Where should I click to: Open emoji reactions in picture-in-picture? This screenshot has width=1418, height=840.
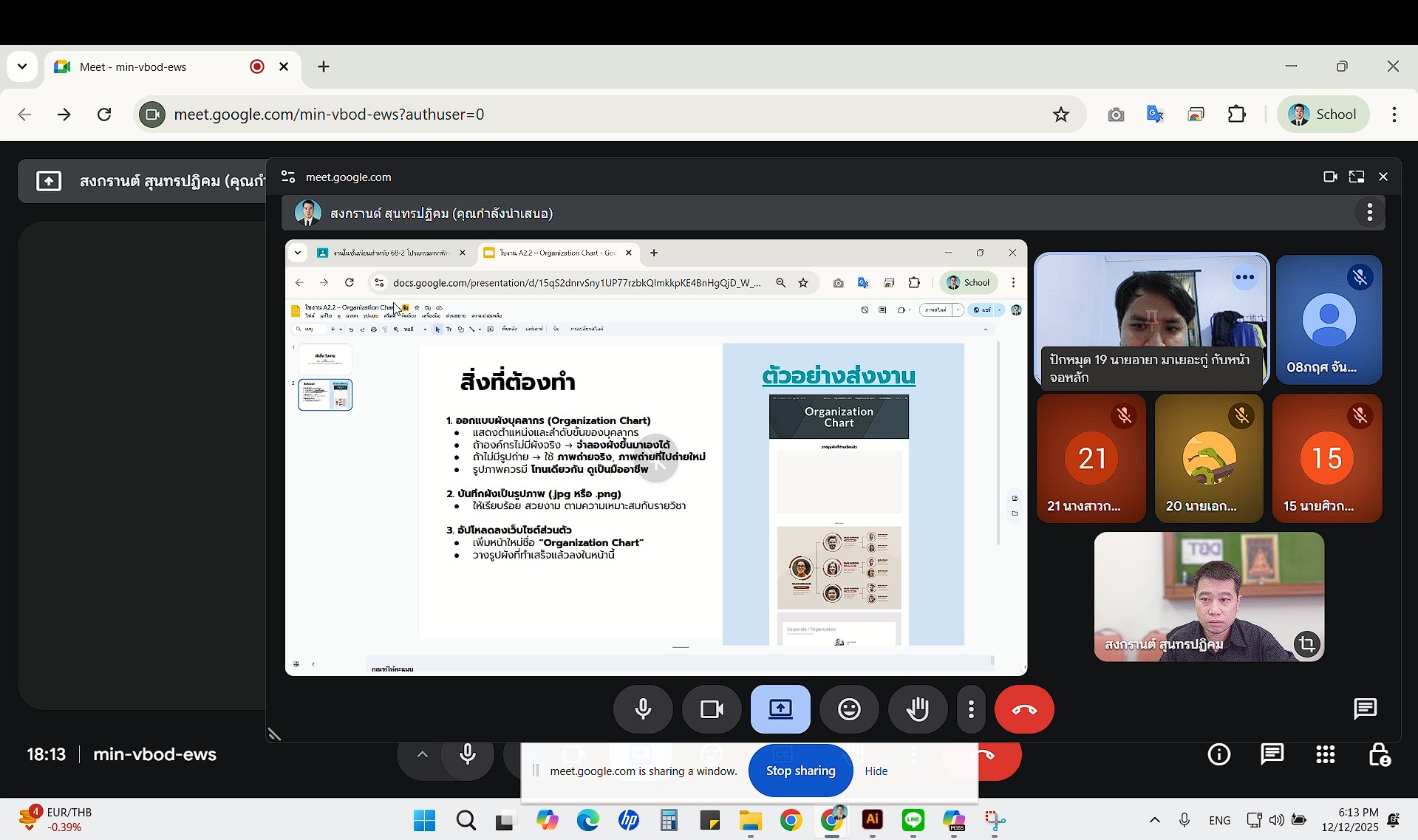click(x=849, y=709)
